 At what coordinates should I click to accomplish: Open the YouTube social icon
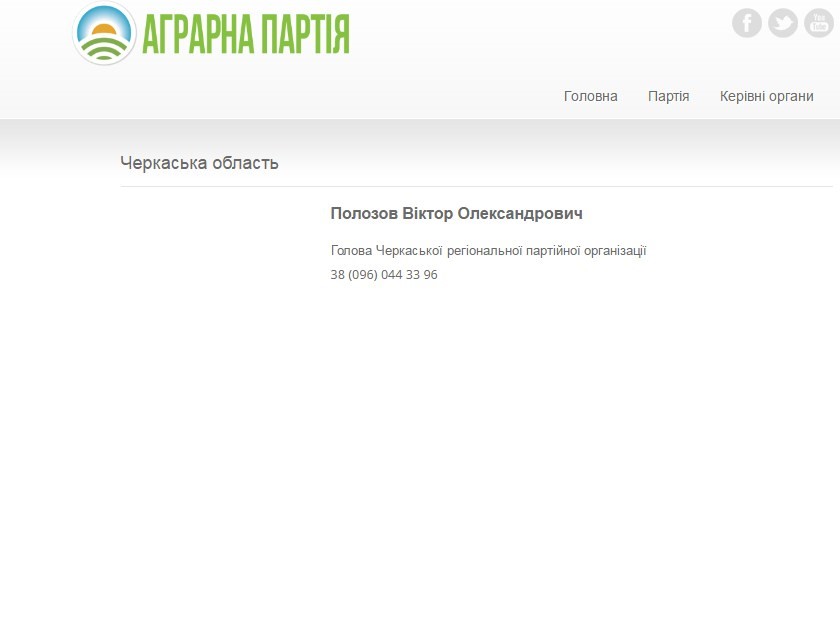click(818, 23)
